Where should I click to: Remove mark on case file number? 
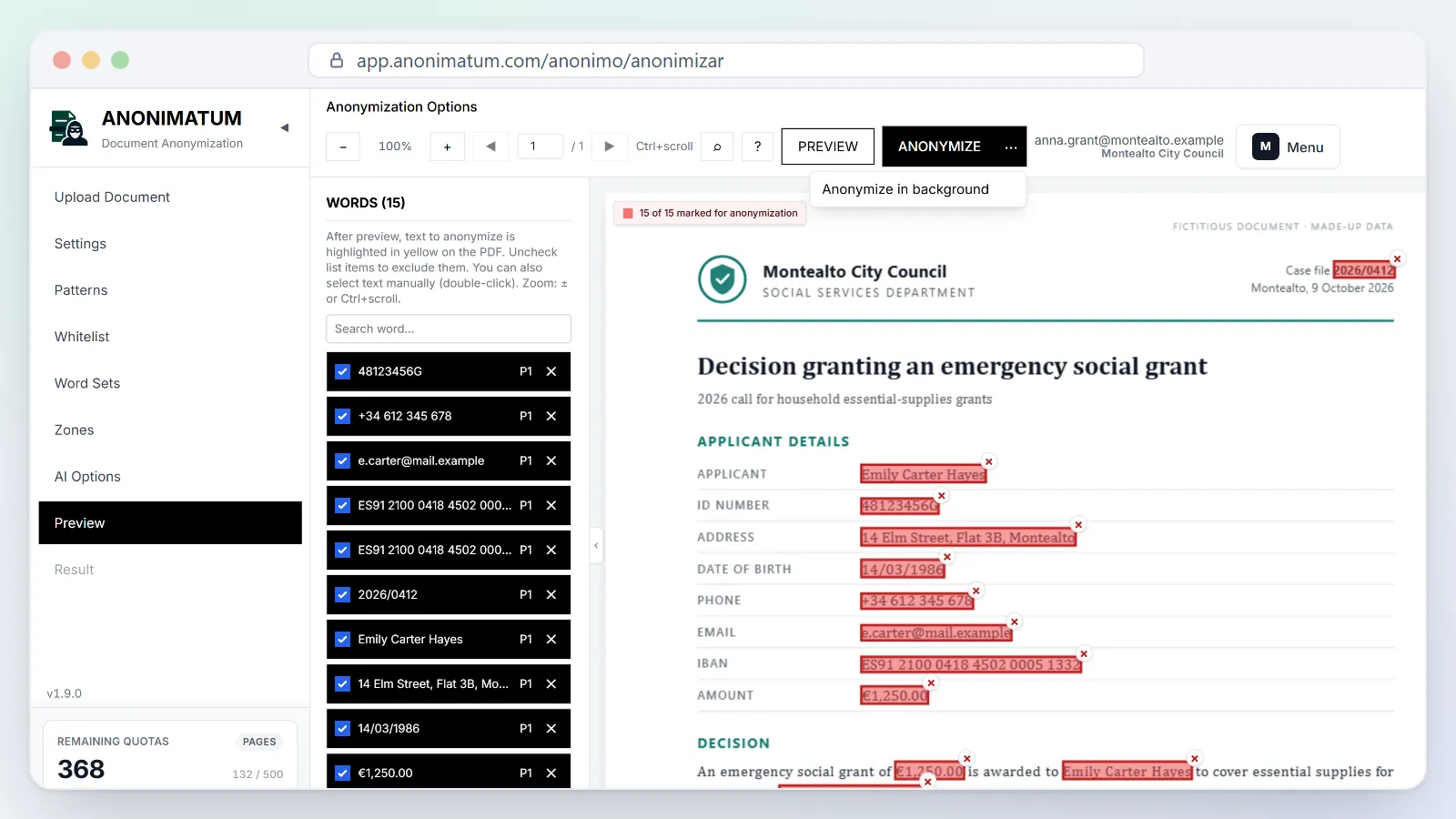pos(1398,258)
